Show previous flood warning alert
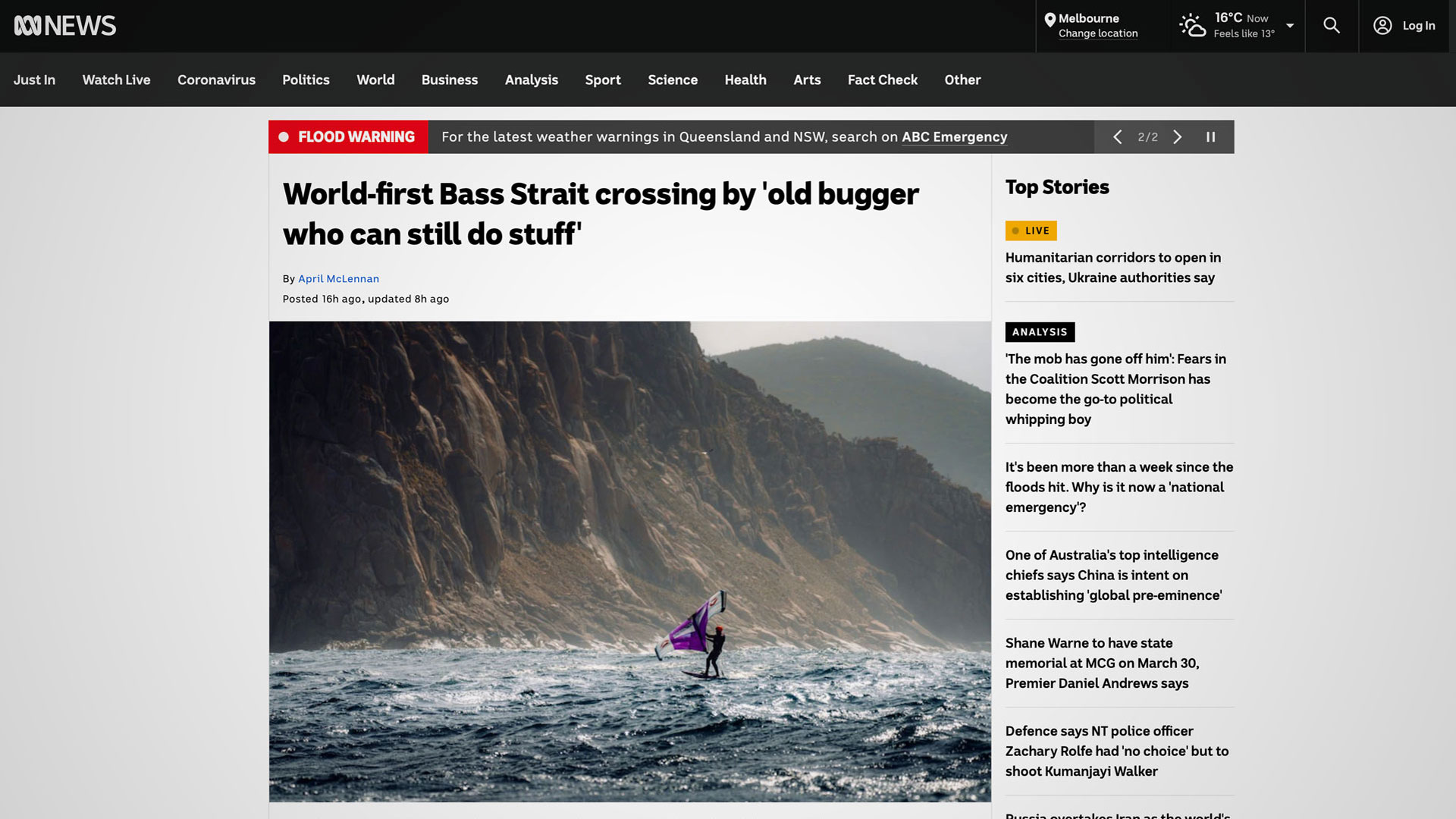Viewport: 1456px width, 819px height. tap(1117, 137)
